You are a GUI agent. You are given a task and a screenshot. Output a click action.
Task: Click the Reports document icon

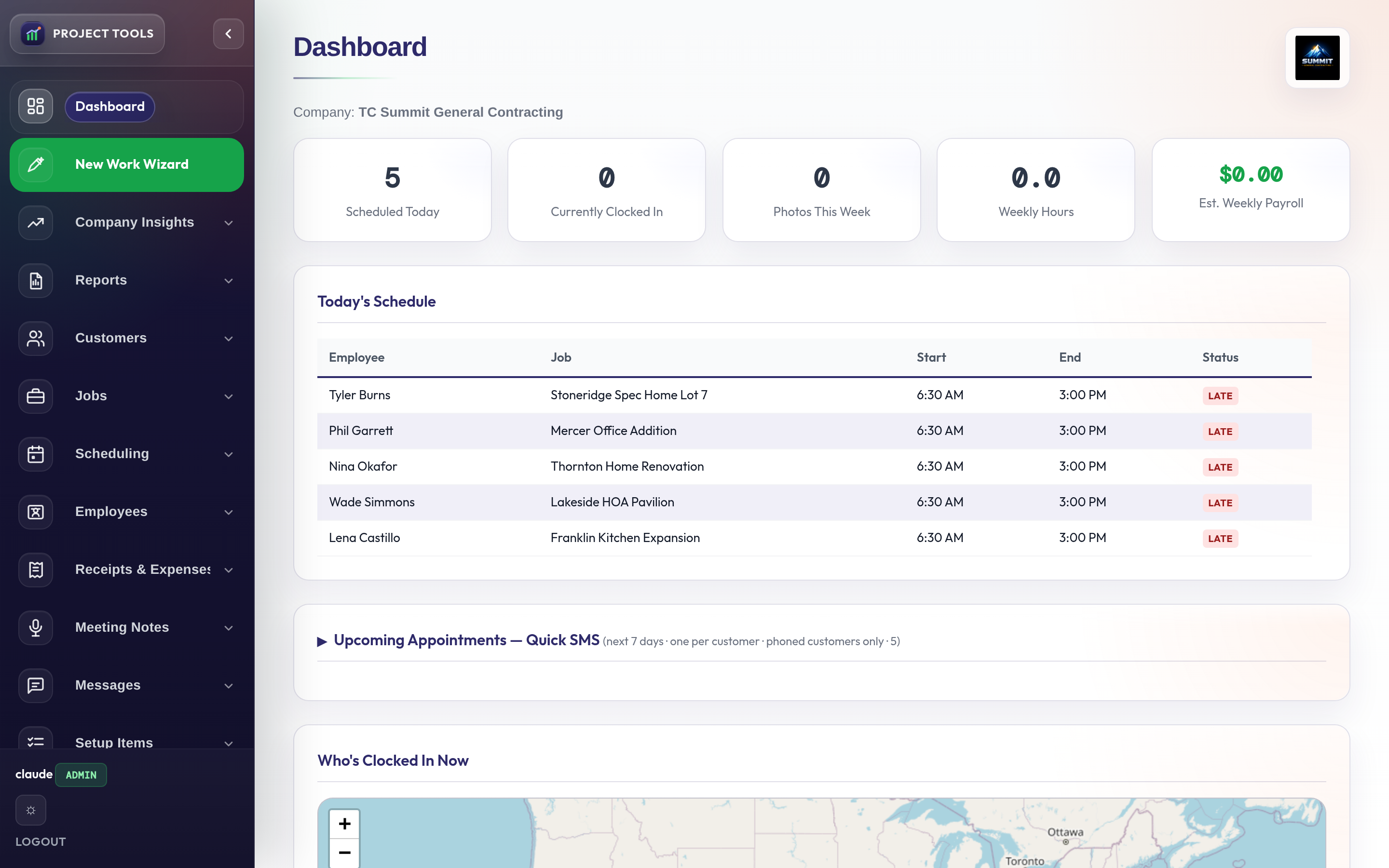click(36, 281)
